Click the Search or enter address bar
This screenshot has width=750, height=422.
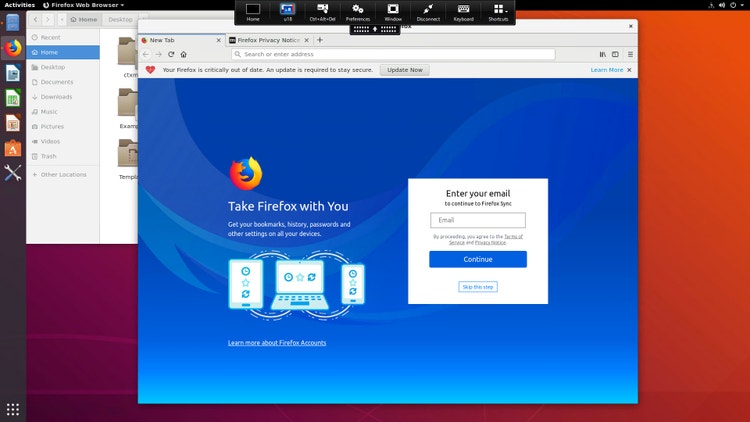tap(393, 54)
